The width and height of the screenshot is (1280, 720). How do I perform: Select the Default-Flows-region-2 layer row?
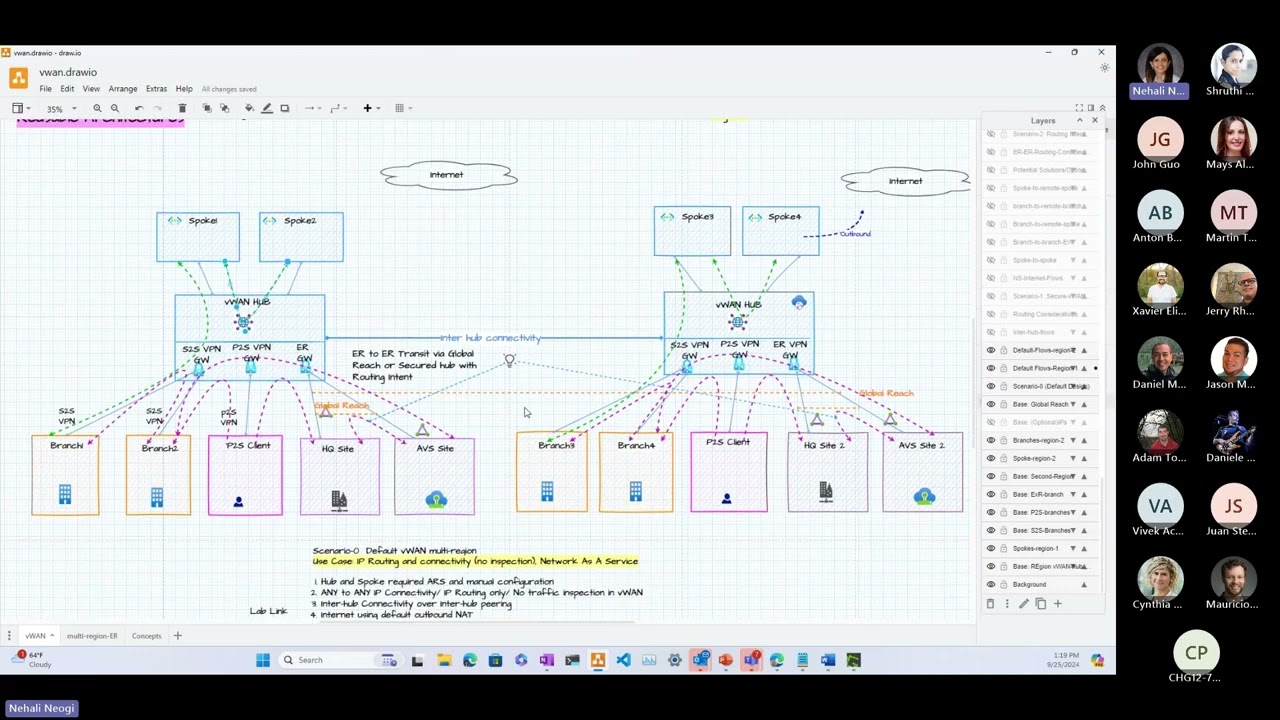coord(1038,350)
